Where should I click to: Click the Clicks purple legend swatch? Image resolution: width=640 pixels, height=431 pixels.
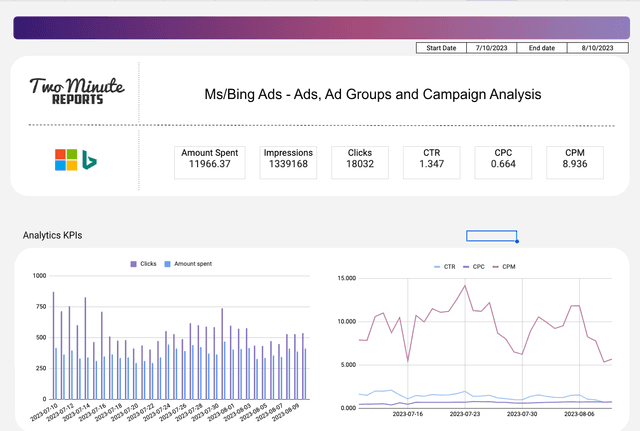[x=133, y=264]
